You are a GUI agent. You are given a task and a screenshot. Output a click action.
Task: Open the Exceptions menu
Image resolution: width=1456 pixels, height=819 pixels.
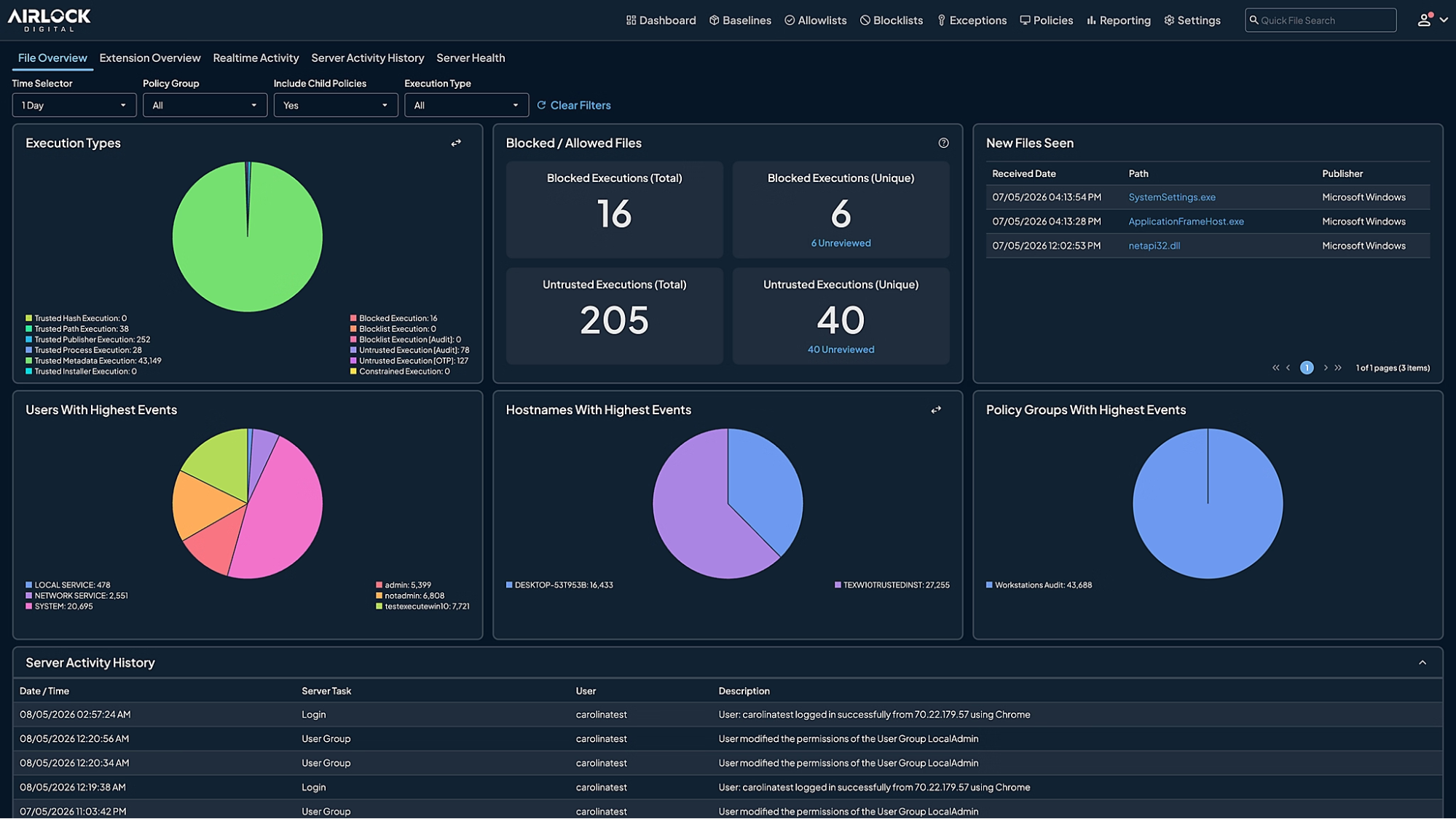click(972, 20)
